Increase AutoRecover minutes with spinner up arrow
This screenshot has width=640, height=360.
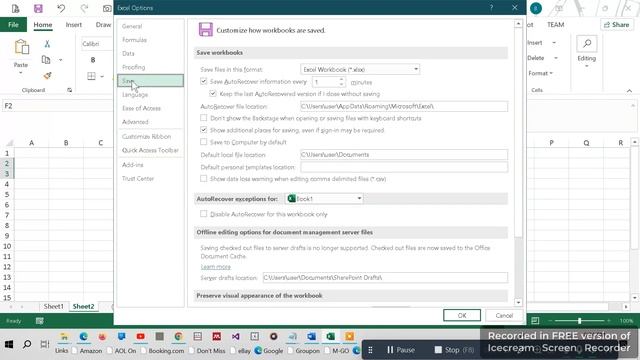tap(341, 80)
